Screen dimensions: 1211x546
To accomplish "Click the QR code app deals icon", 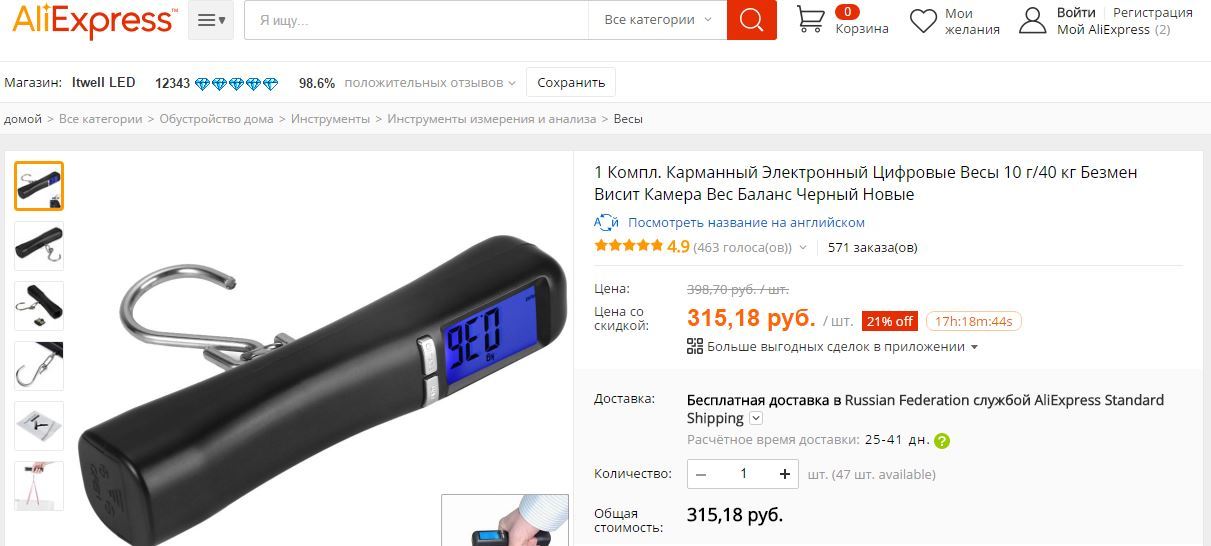I will pos(695,347).
